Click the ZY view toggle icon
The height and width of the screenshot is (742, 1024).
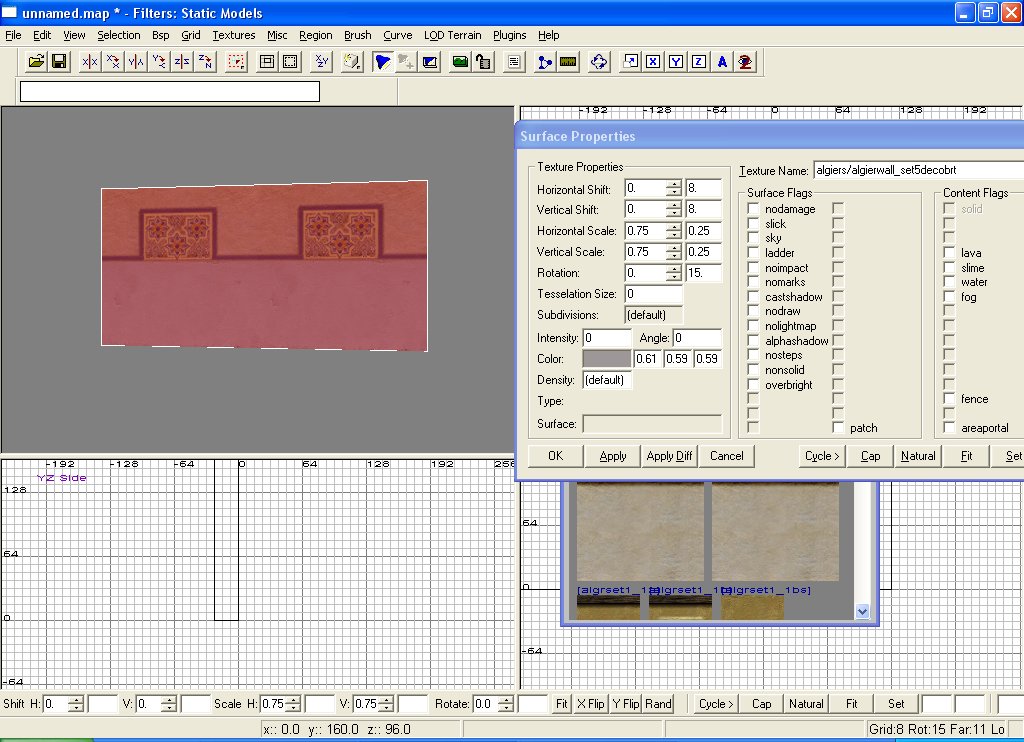tap(321, 62)
